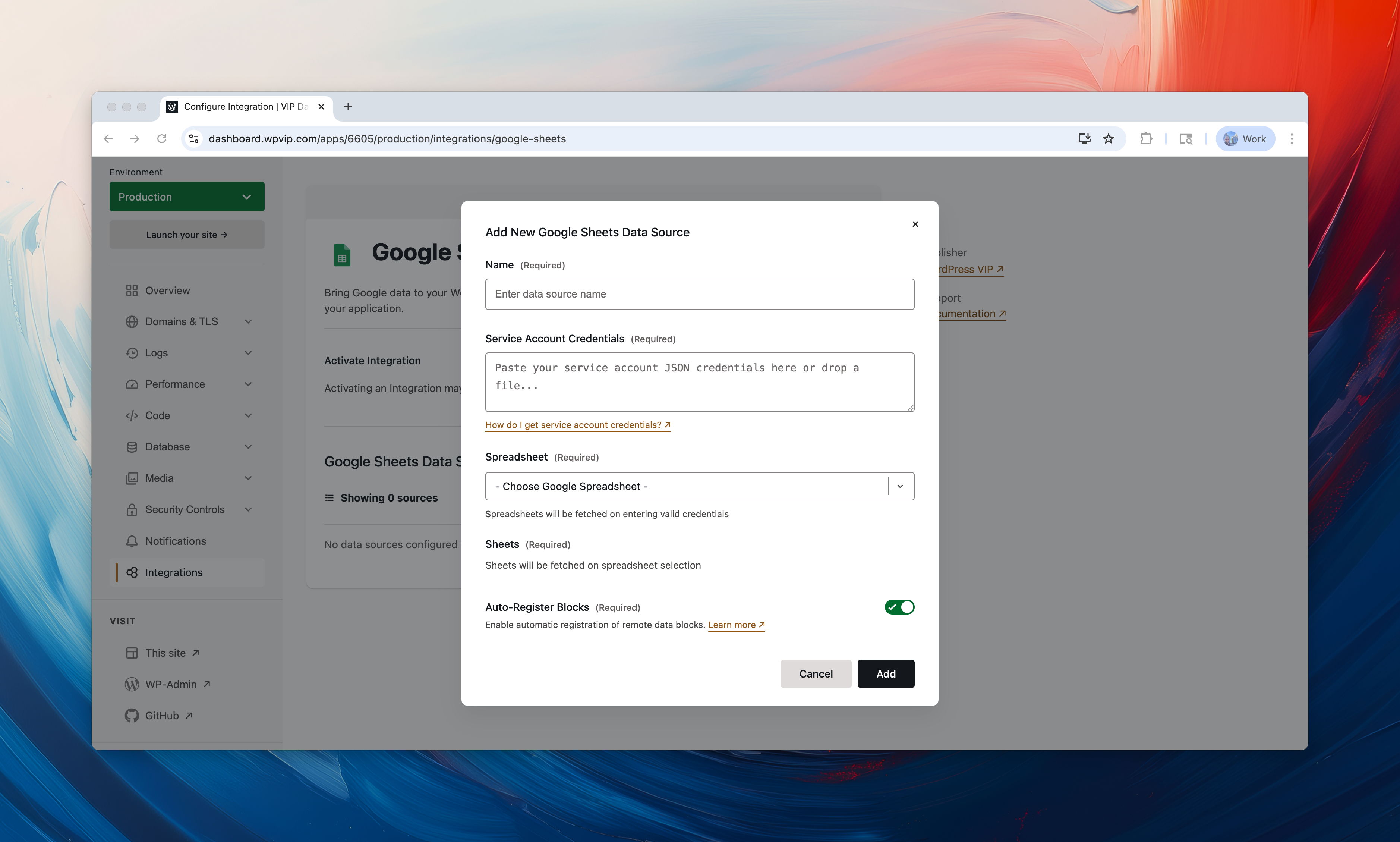Bookmark page with star icon
Screen dimensions: 1400x842
1108,138
